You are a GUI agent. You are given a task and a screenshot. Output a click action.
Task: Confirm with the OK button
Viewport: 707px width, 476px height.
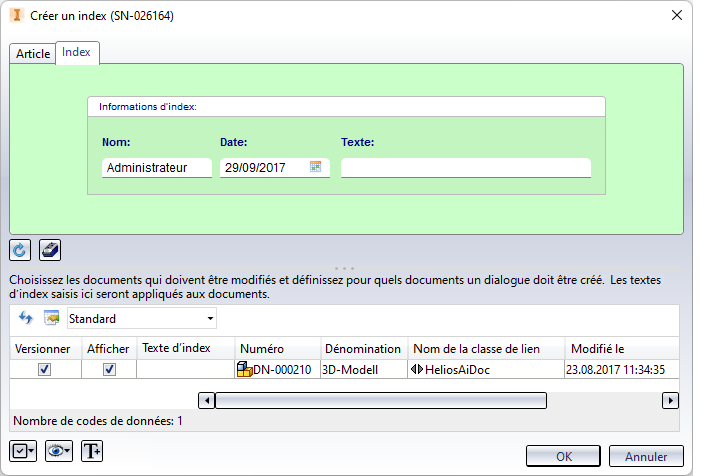(x=564, y=456)
